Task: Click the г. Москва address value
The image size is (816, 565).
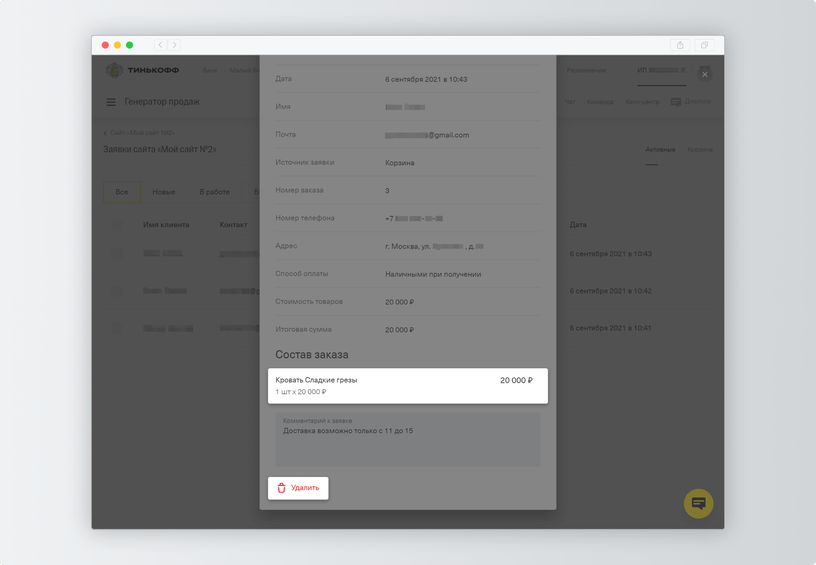Action: [x=435, y=247]
